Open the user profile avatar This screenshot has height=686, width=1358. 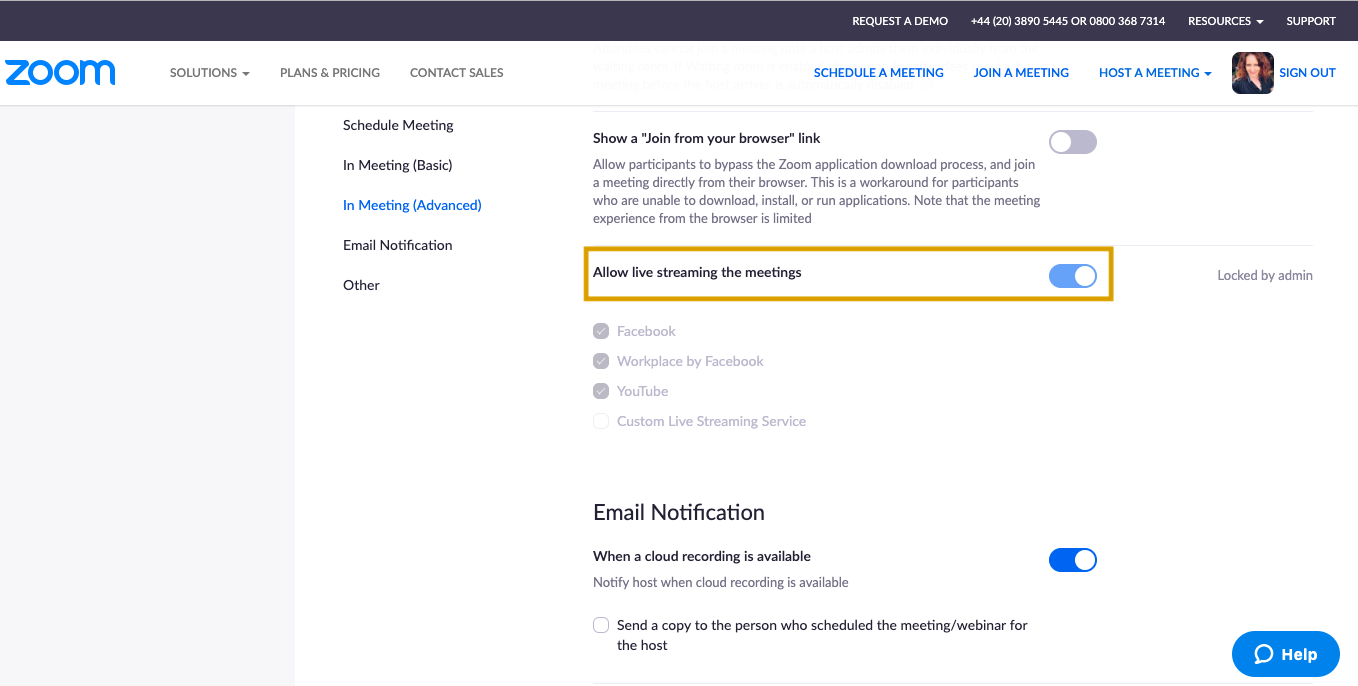[1252, 73]
